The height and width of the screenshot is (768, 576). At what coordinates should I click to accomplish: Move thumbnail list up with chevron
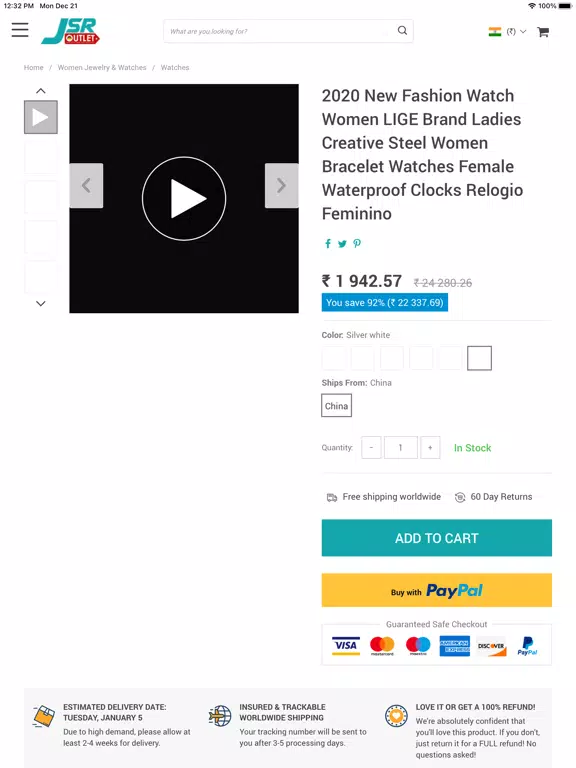pos(41,91)
